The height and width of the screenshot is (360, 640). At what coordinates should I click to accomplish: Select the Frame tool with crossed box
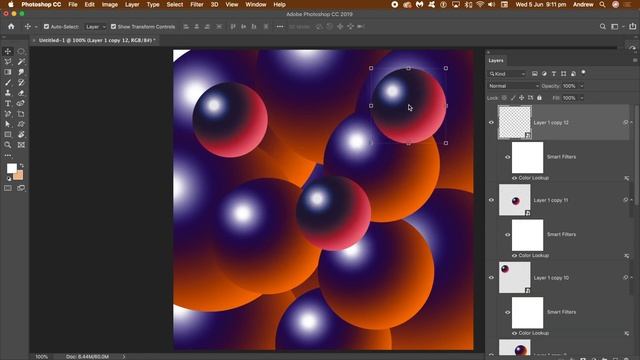(21, 145)
